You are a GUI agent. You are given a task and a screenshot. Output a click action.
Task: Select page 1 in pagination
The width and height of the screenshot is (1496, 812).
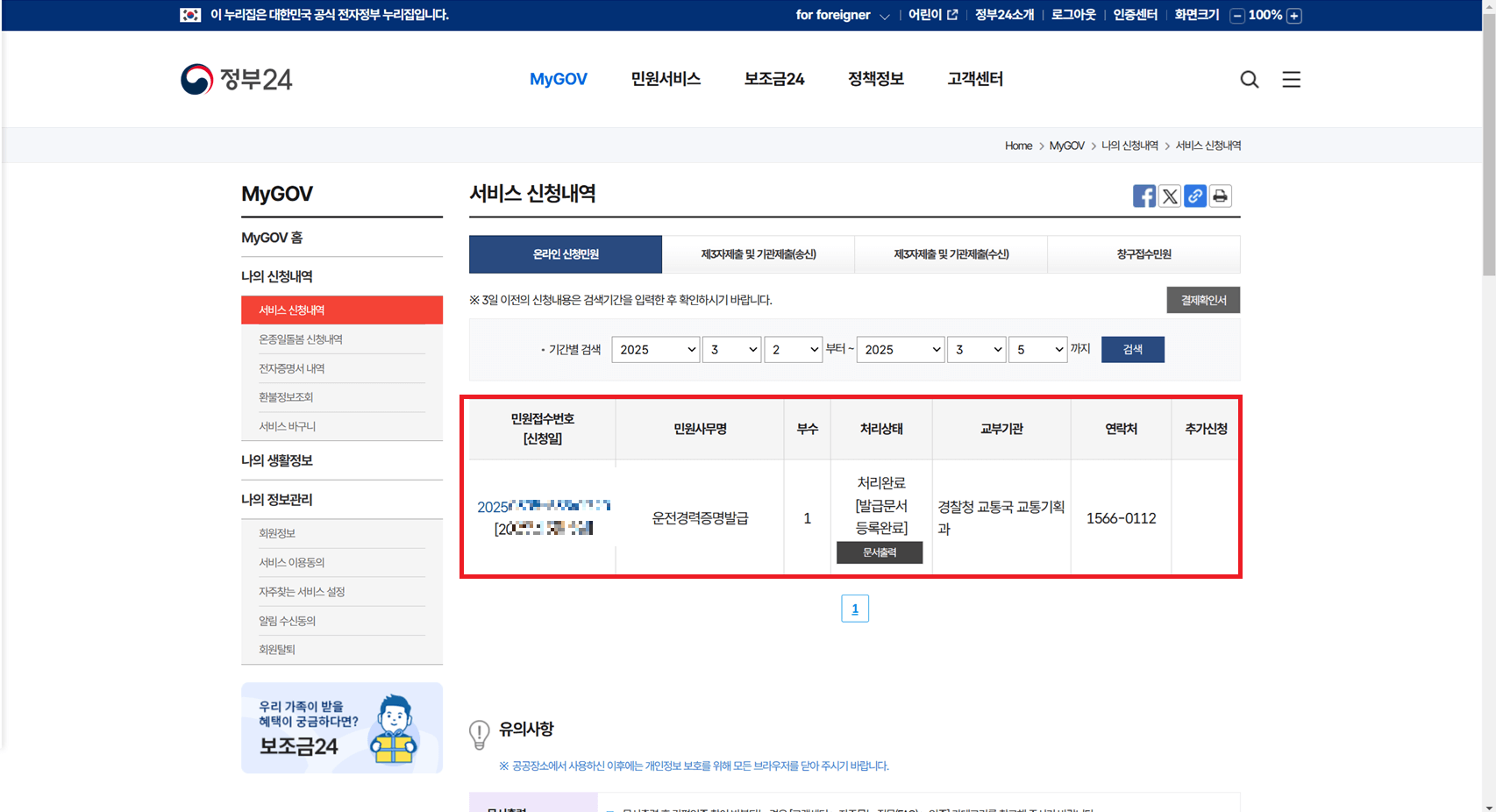855,608
